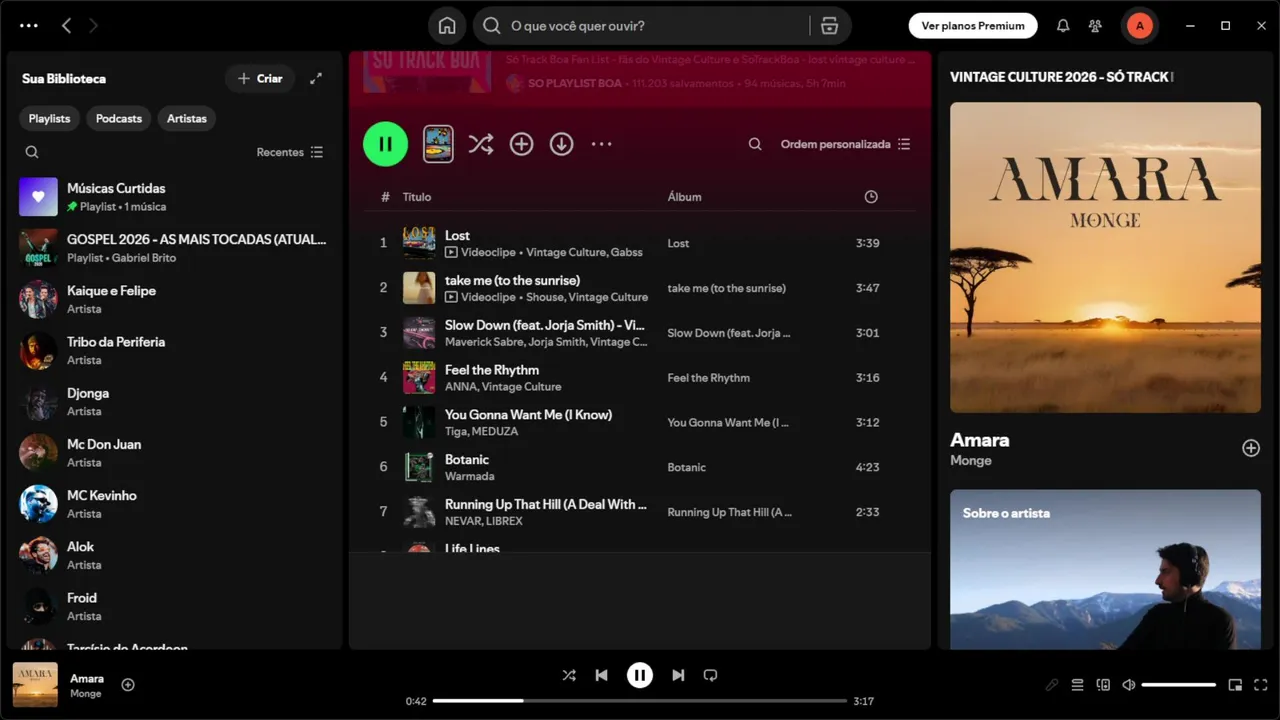Open the artist Monge link in the side panel
Screen dimensions: 1280x720
[971, 461]
